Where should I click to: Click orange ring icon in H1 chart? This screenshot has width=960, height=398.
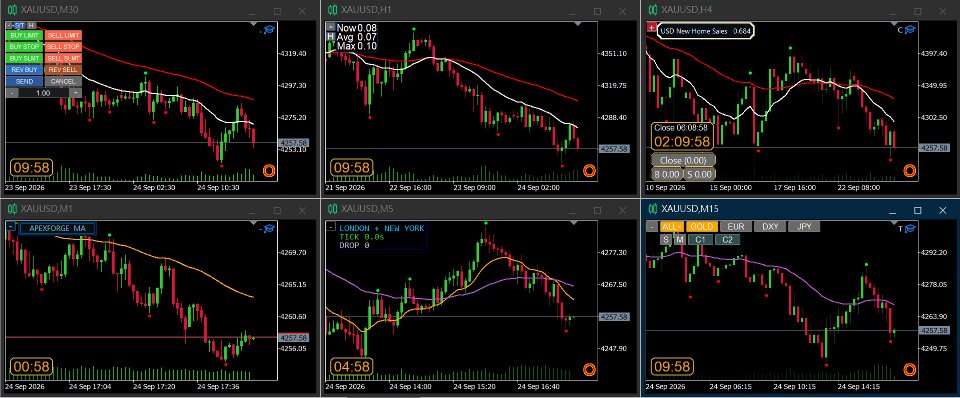(589, 171)
